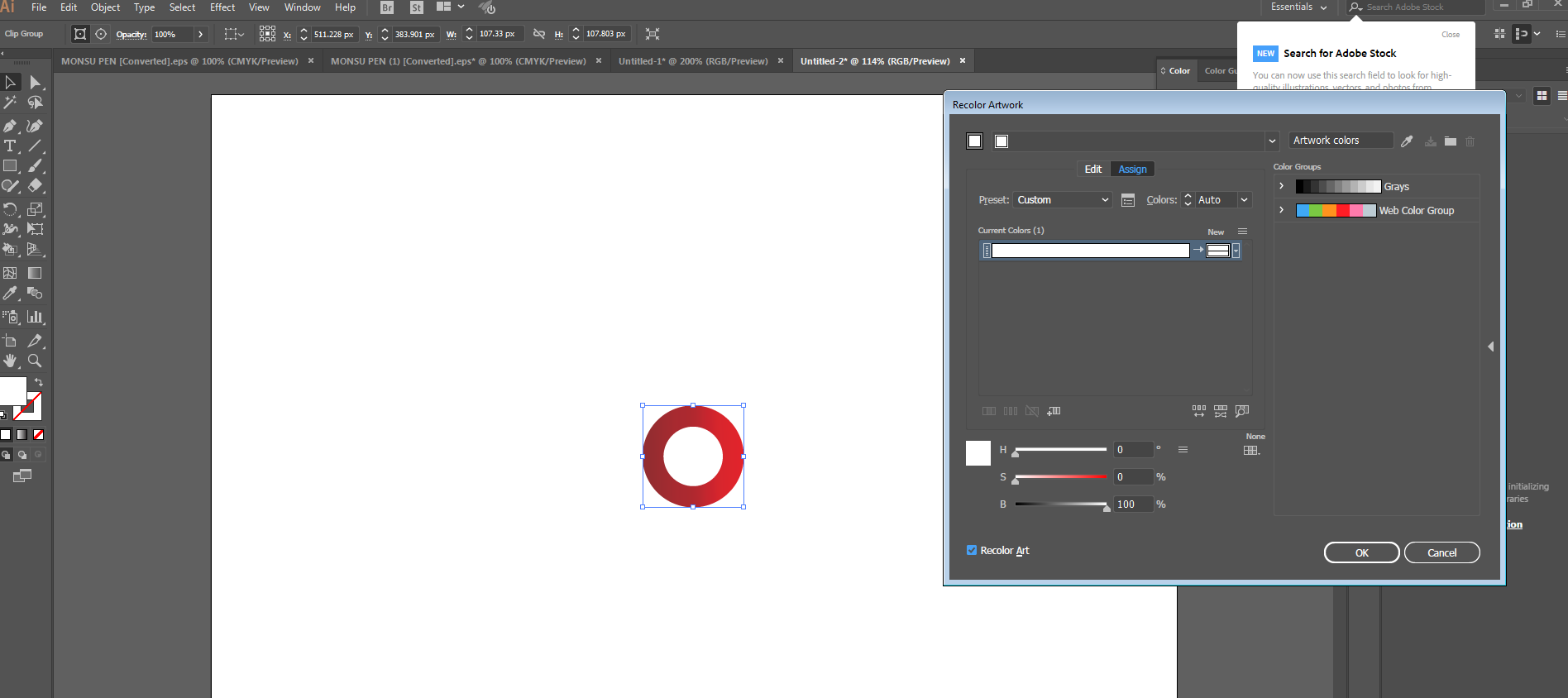
Task: Switch to Draw Behind mode
Action: coord(22,455)
